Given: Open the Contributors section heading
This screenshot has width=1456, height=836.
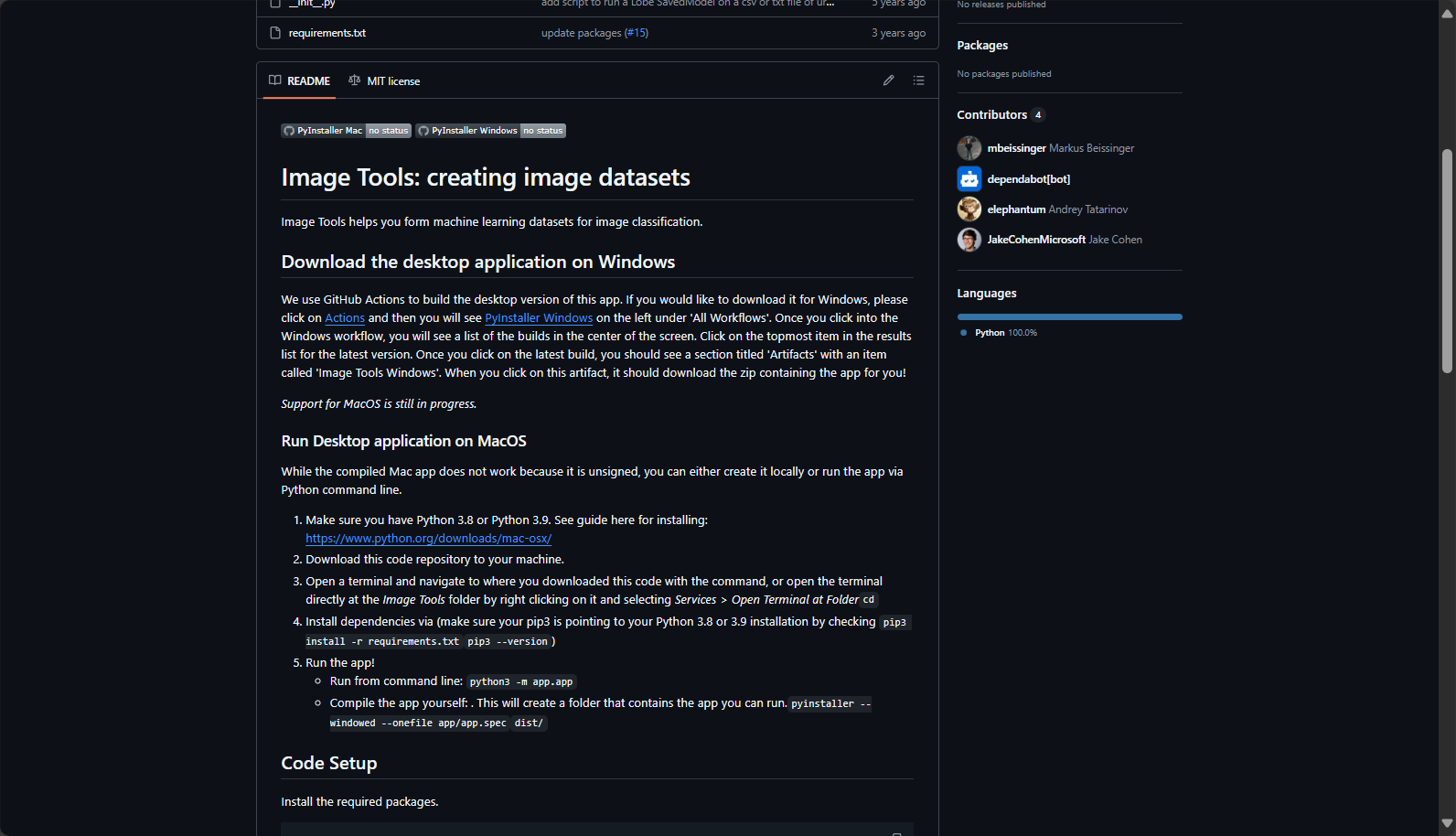Looking at the screenshot, I should 992,115.
